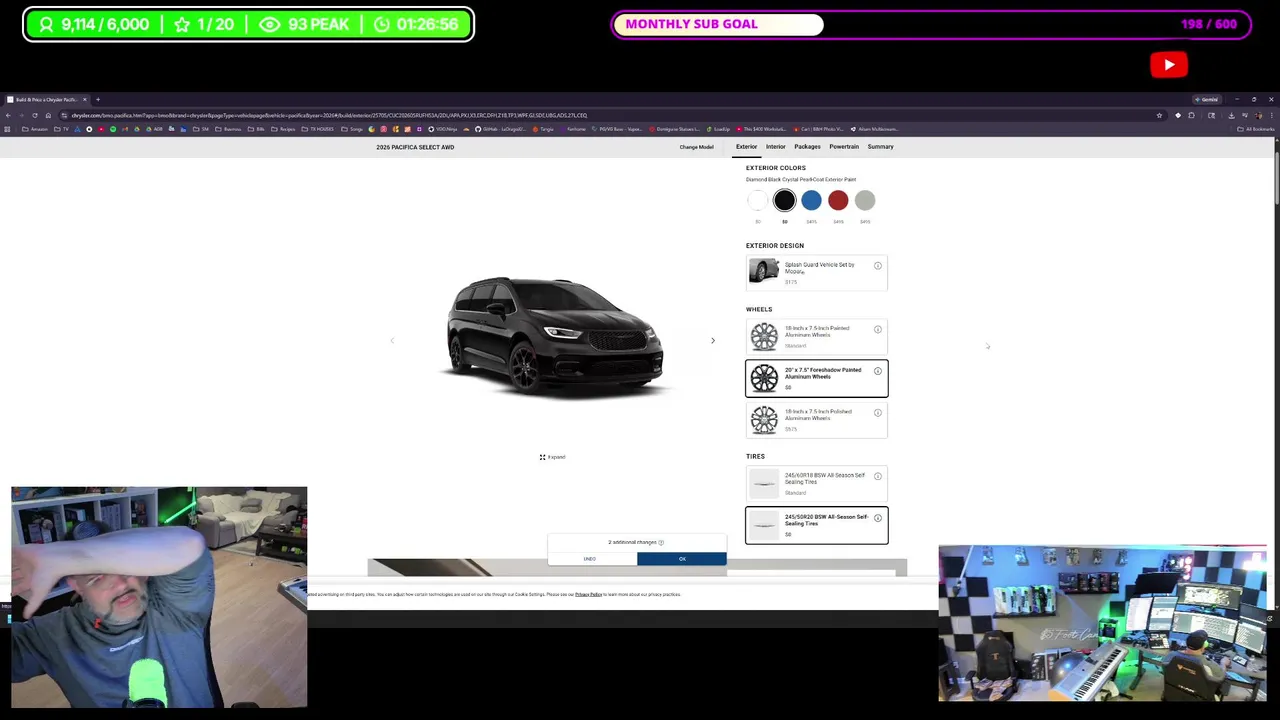
Task: Click the UNDO button
Action: coord(590,559)
